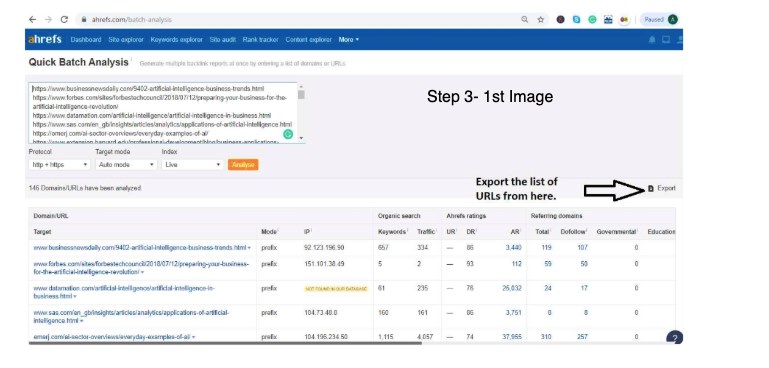Open Site audit
Screen dimensions: 769x368
coord(223,40)
